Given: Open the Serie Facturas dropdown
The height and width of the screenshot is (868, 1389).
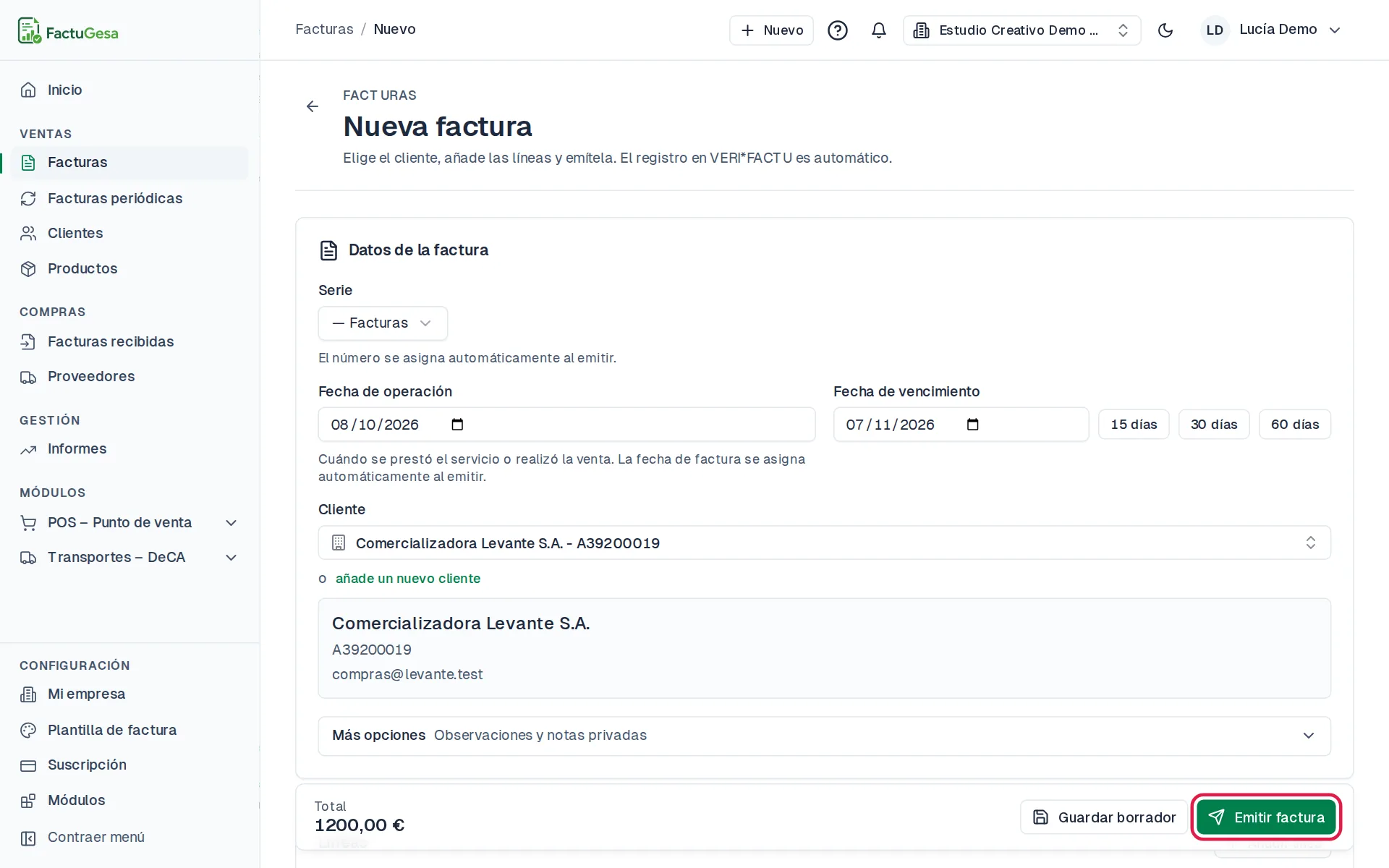Looking at the screenshot, I should (x=383, y=323).
